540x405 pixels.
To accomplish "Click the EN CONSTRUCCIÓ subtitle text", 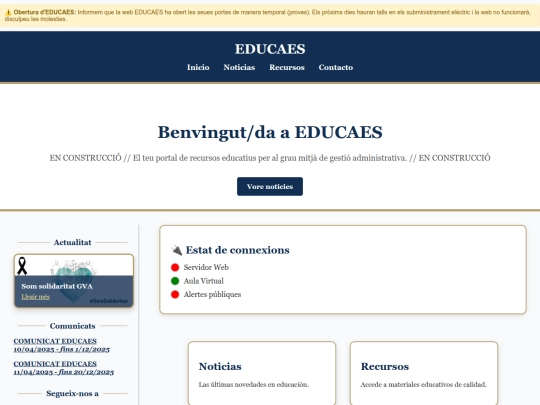I will coord(270,158).
